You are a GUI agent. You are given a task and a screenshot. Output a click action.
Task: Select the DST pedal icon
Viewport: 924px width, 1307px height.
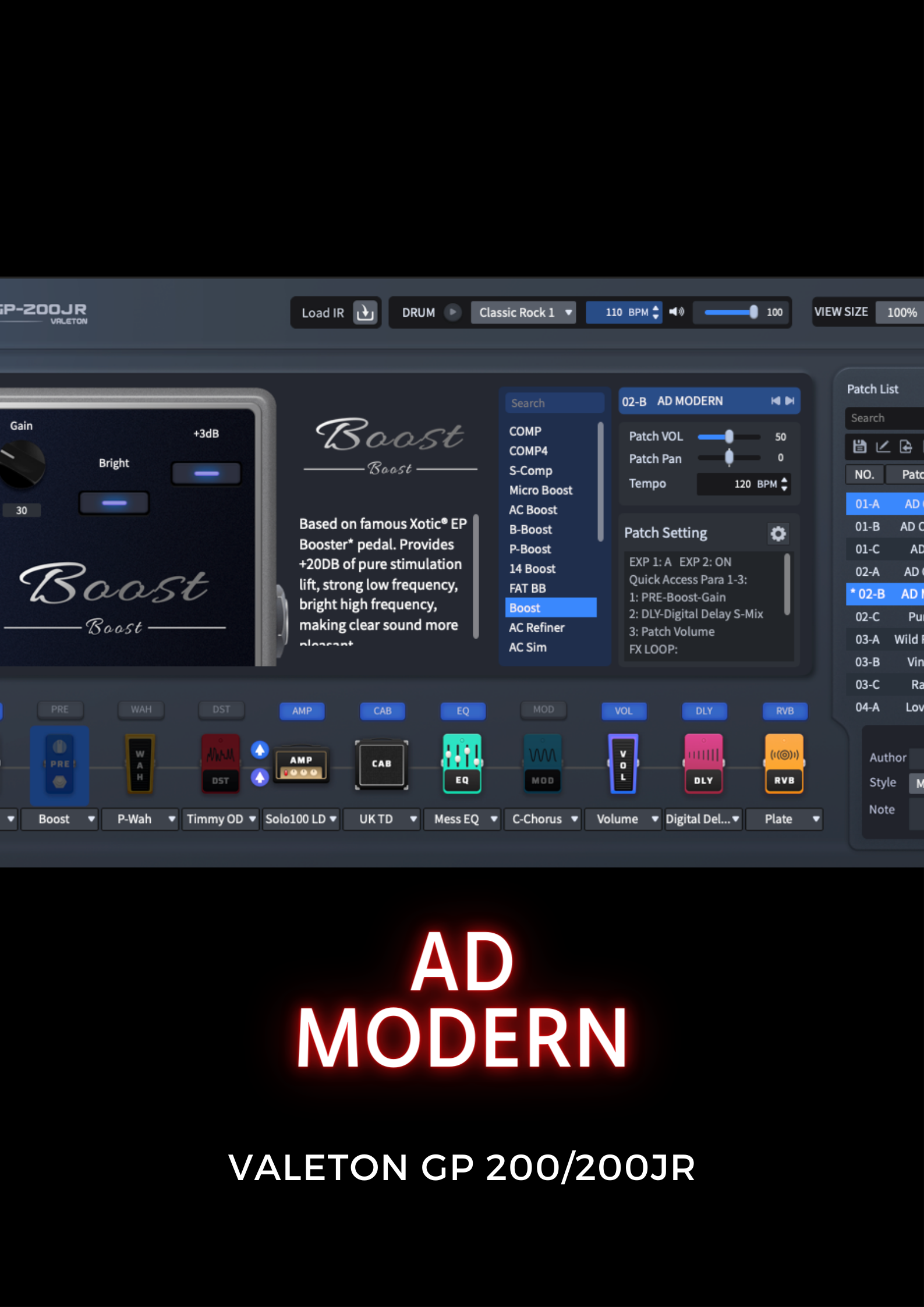pos(221,764)
